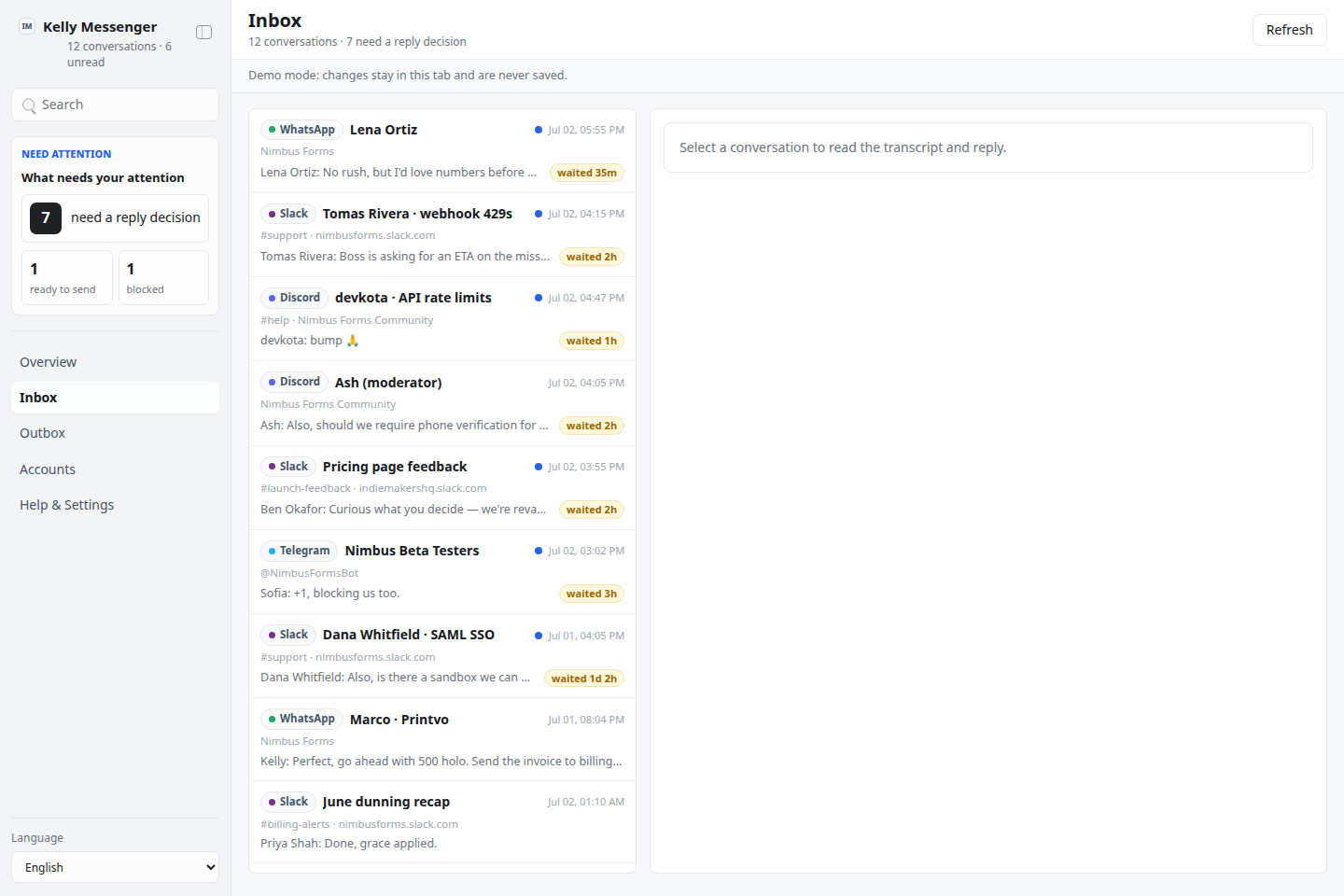Click #launch-feedback · indiemakershq.slack.com text
Viewport: 1344px width, 896px height.
tap(373, 488)
